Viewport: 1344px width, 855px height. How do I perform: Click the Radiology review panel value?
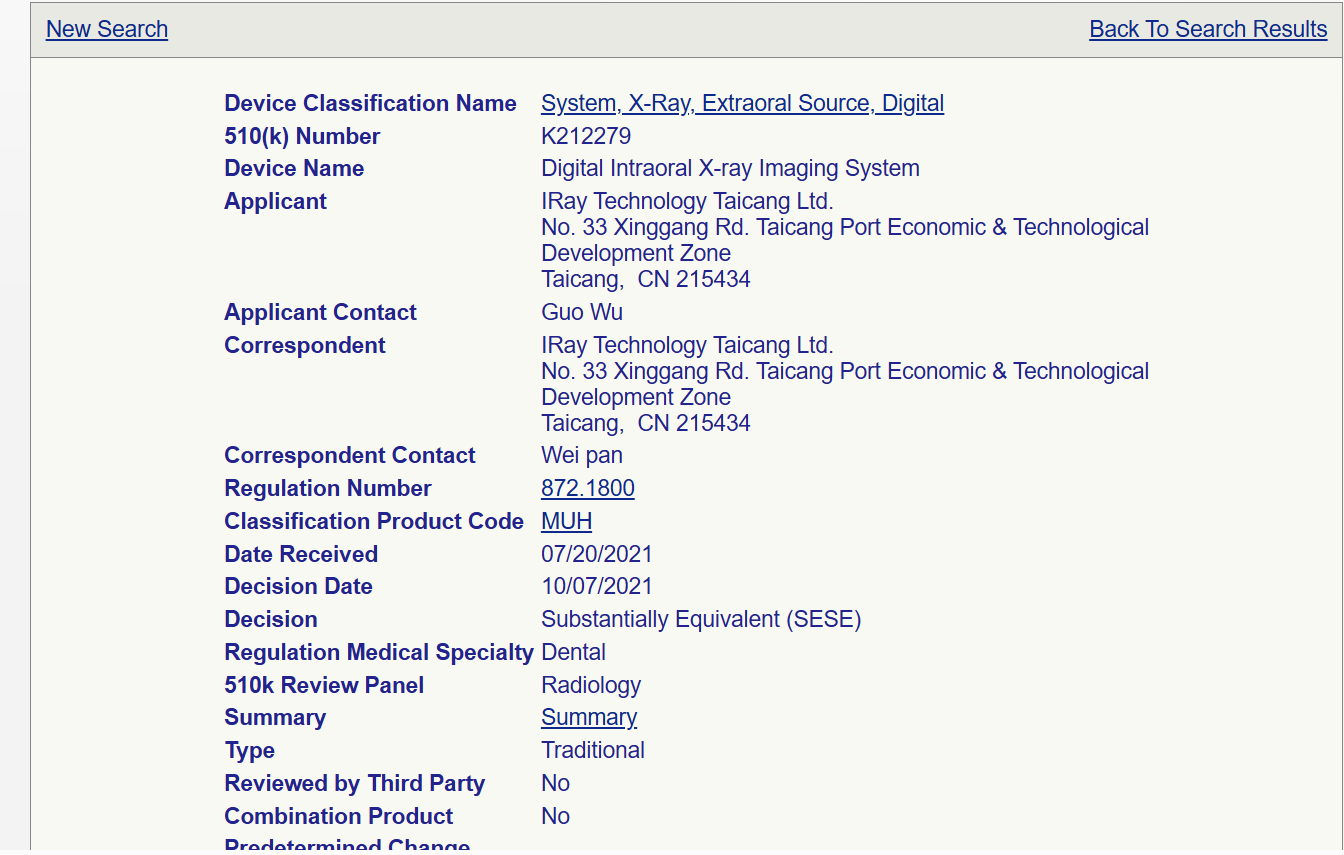coord(591,685)
